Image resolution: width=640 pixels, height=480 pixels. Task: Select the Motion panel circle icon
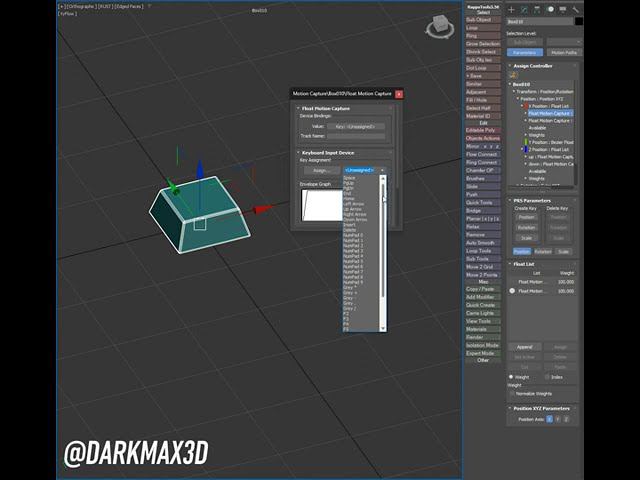point(550,9)
